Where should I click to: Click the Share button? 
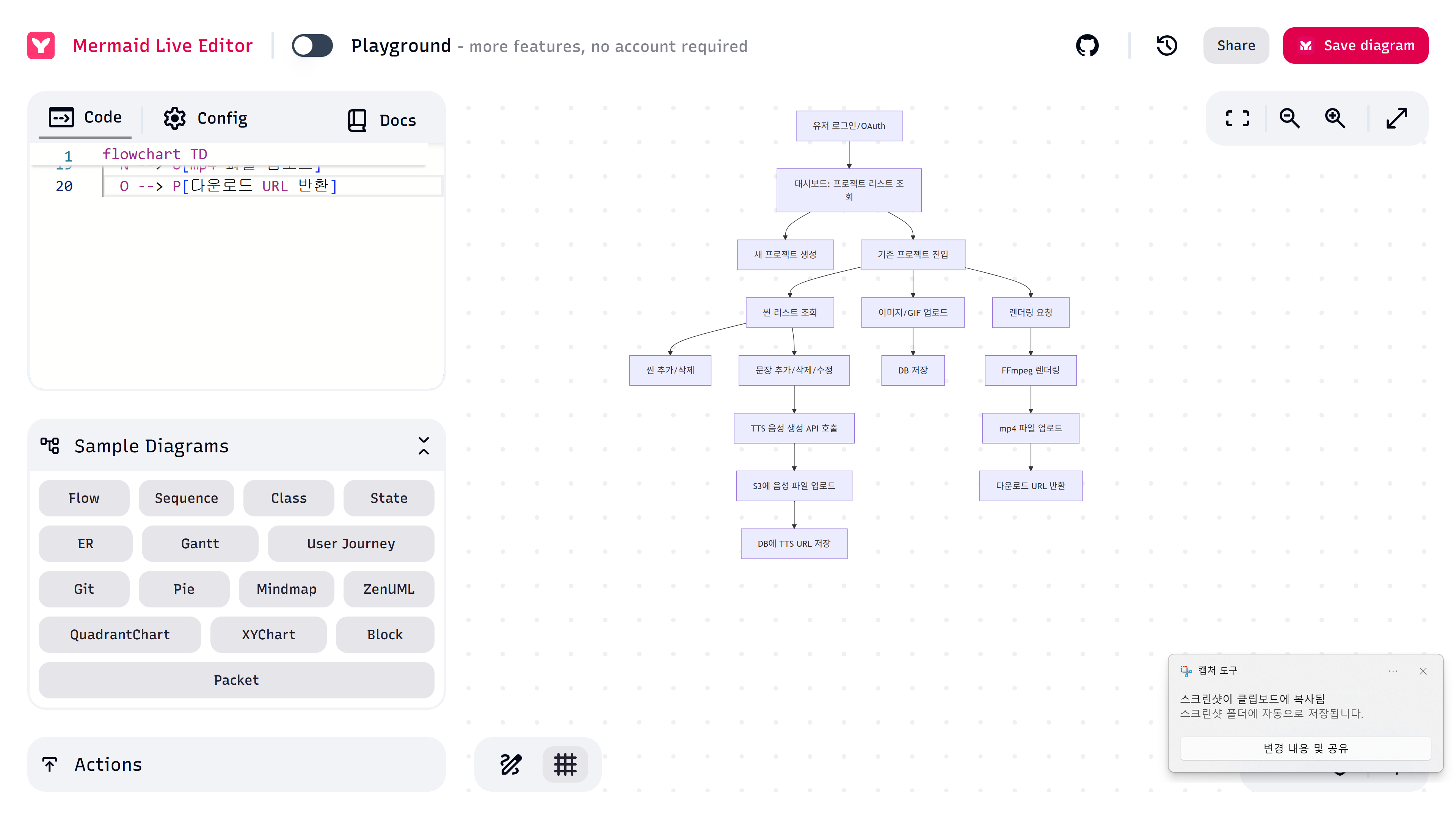click(x=1236, y=46)
